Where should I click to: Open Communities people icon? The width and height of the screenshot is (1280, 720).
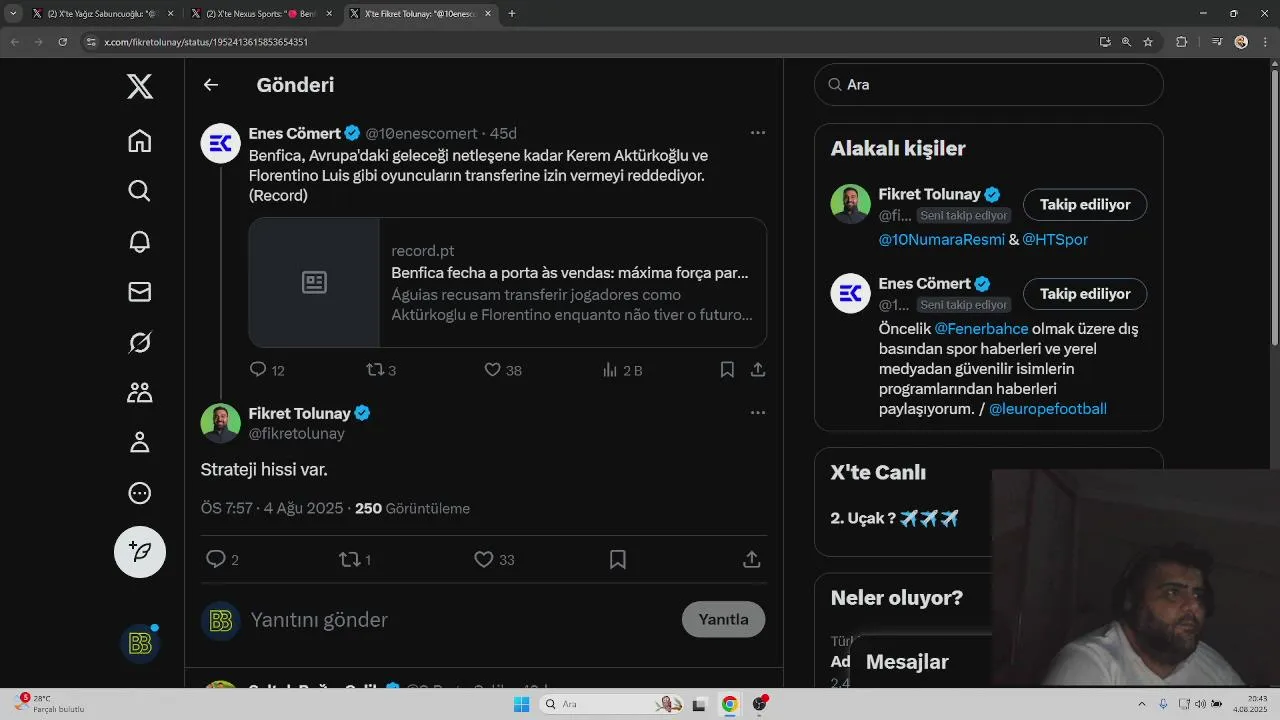pyautogui.click(x=140, y=392)
